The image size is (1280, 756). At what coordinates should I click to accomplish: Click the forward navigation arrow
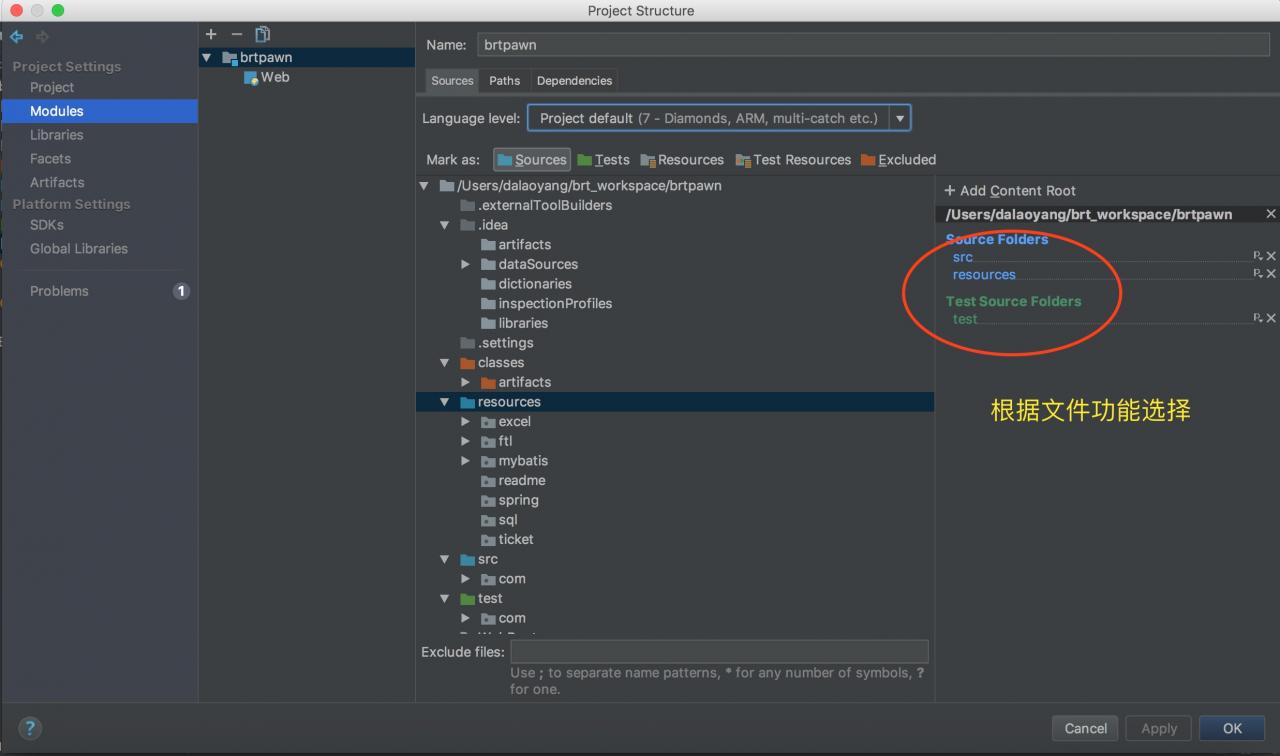tap(43, 37)
